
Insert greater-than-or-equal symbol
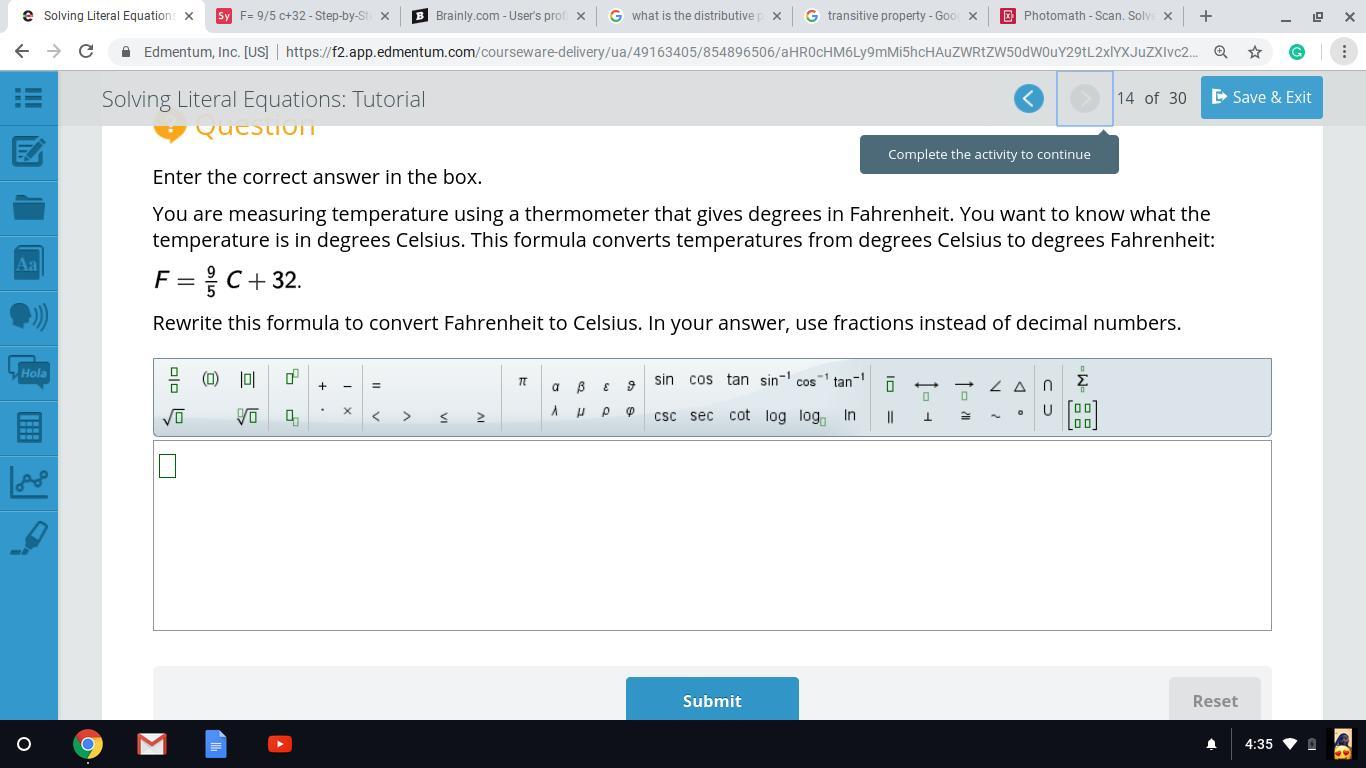click(x=481, y=416)
